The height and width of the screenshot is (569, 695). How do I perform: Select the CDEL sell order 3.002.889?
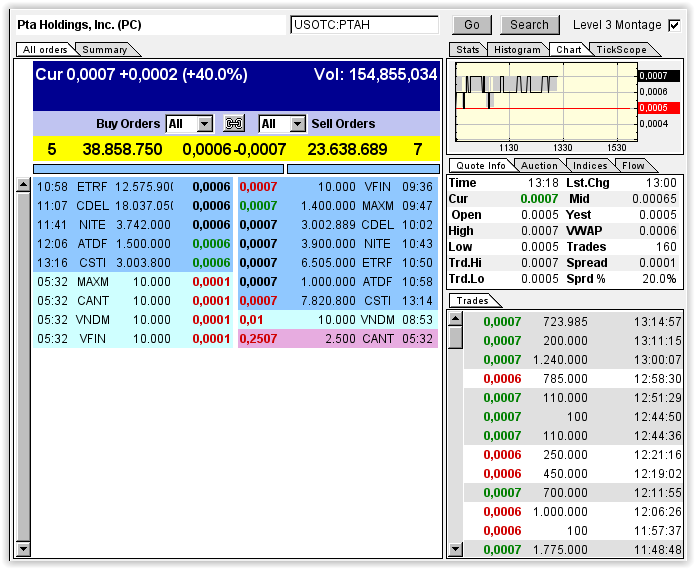click(x=338, y=225)
